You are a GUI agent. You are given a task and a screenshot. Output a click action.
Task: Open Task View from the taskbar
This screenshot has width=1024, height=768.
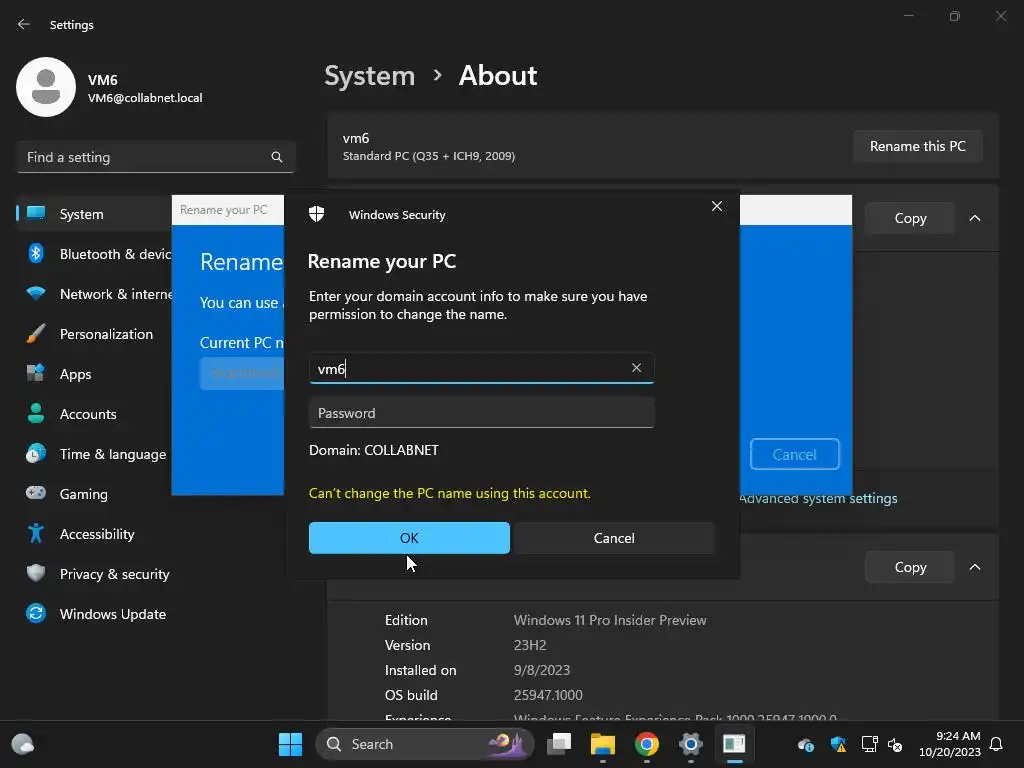(559, 744)
